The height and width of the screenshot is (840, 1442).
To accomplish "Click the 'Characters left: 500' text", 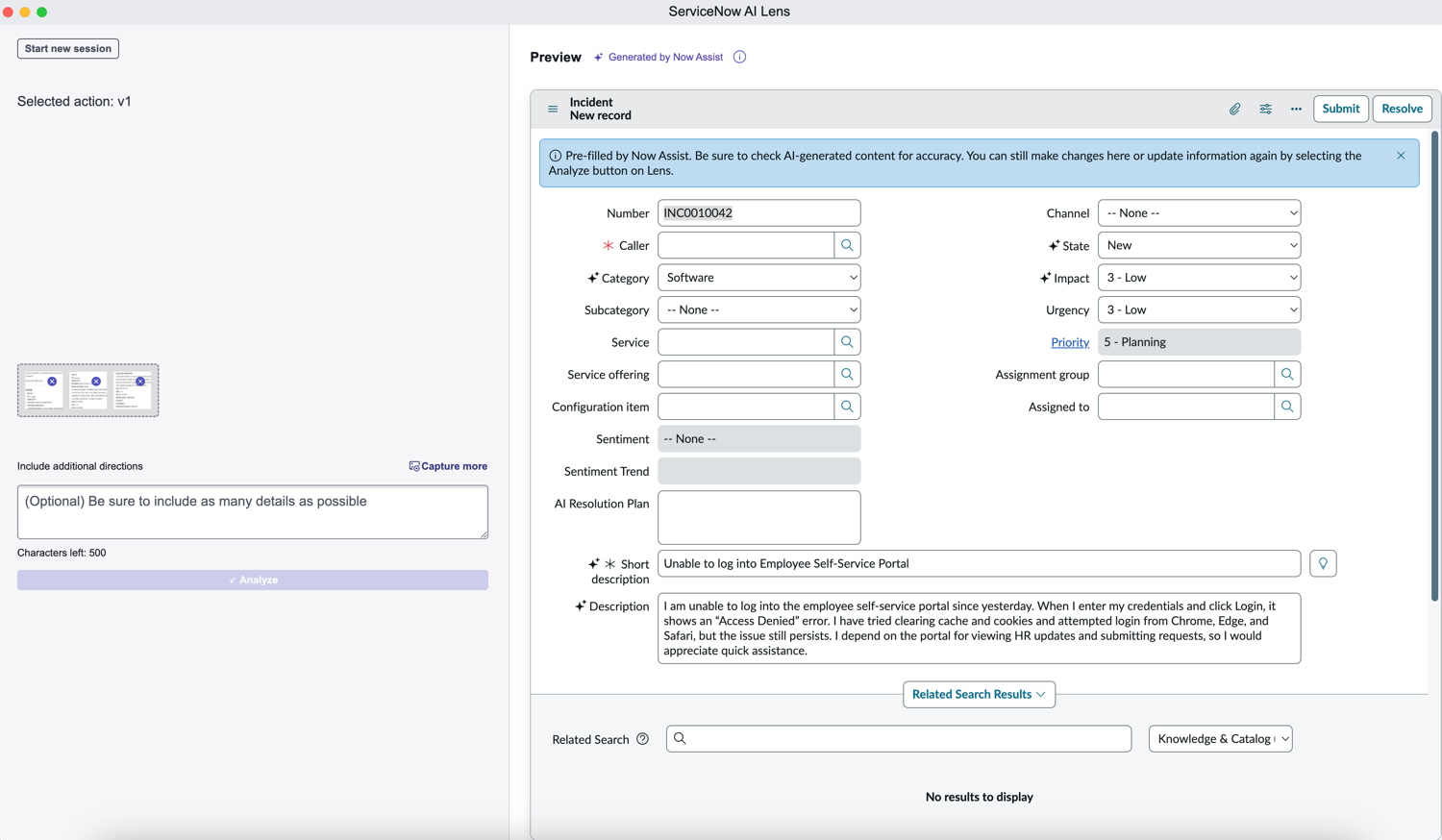I will [x=62, y=553].
